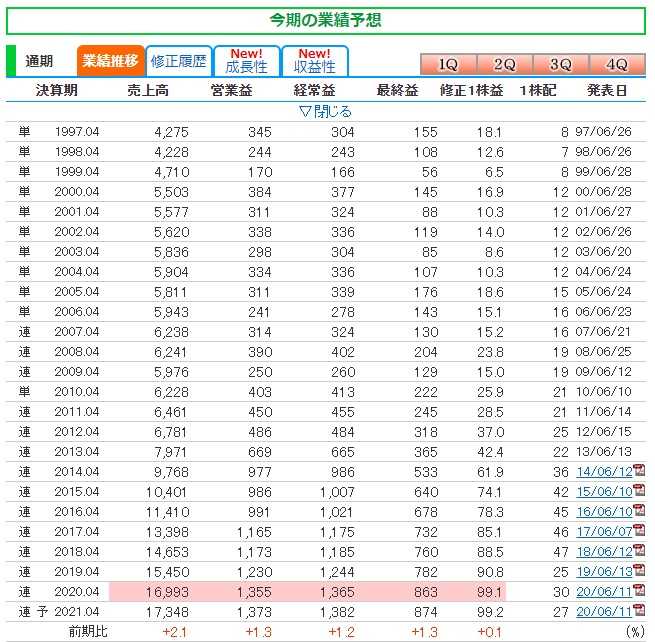
Task: Open the PDF icon beside 15/06/10
Action: (x=639, y=492)
